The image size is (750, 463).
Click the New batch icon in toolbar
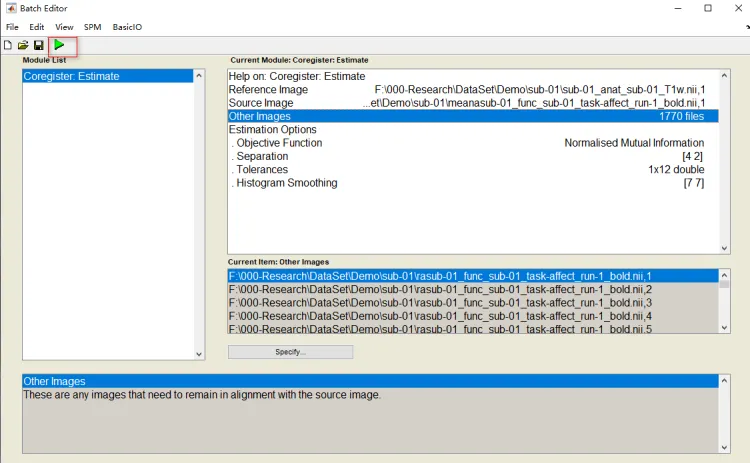tap(8, 45)
